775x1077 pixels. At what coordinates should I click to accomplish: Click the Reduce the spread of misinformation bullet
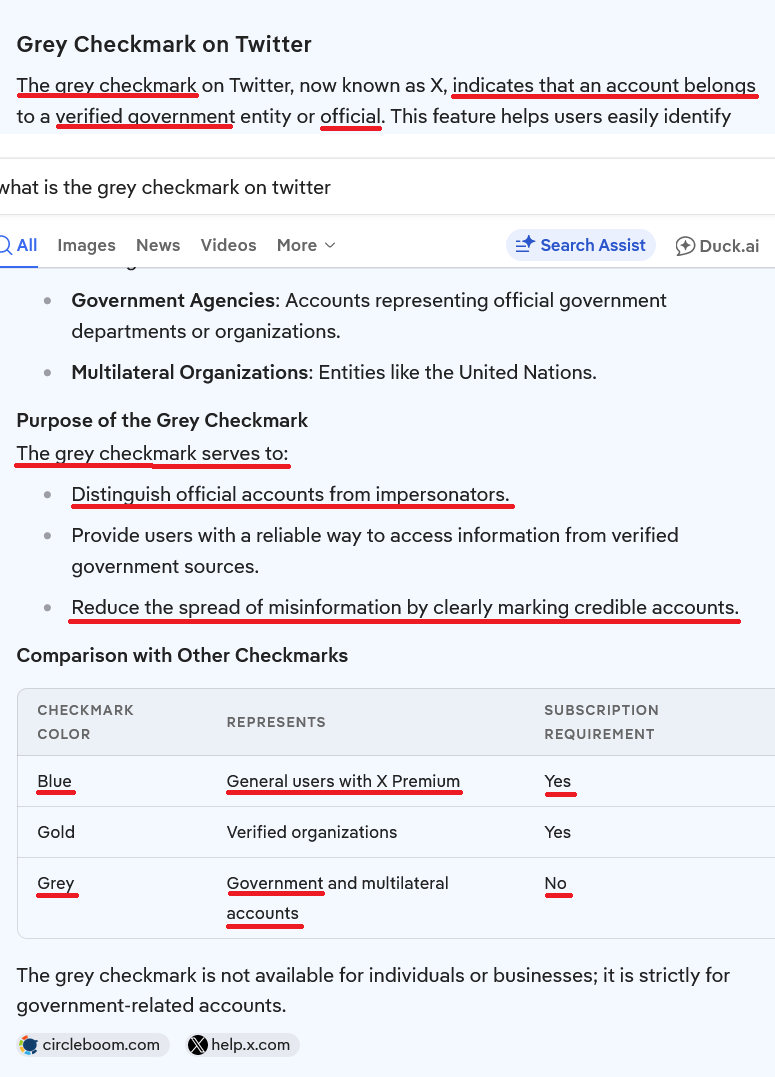point(405,607)
